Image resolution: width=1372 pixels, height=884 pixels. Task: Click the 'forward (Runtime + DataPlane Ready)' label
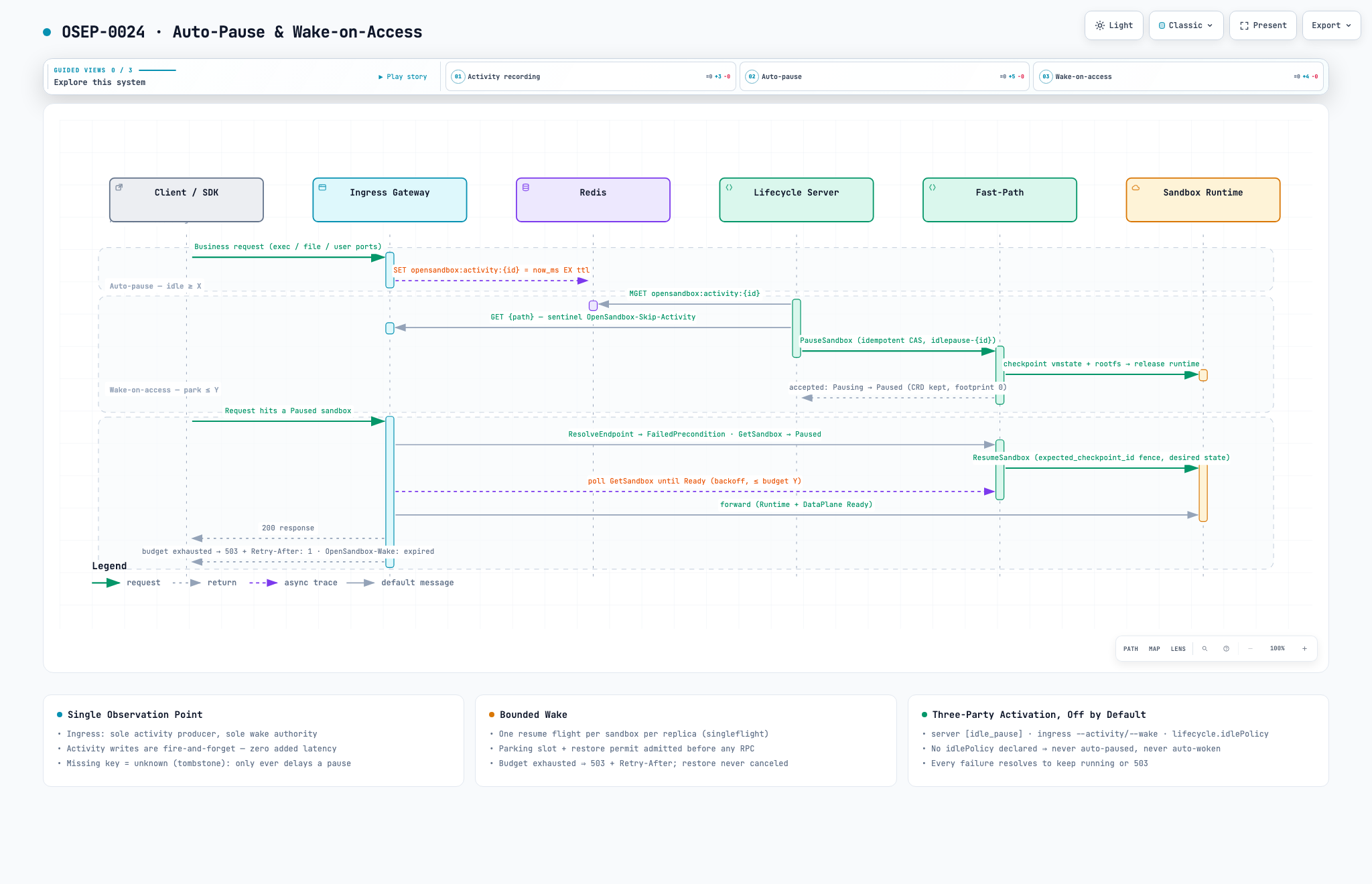[x=797, y=504]
